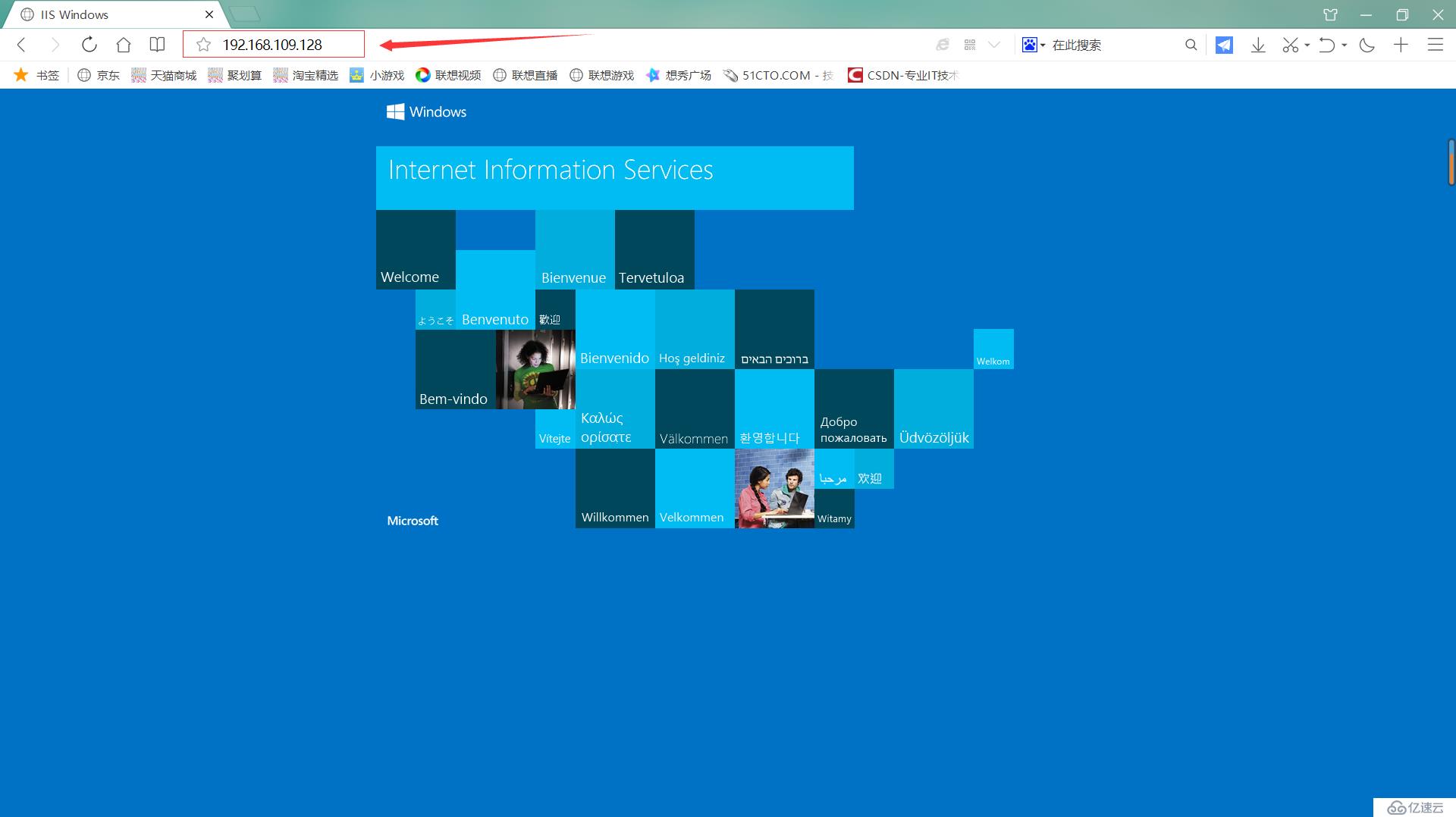Open the 小游戏 bookmark
Image resolution: width=1456 pixels, height=817 pixels.
377,75
